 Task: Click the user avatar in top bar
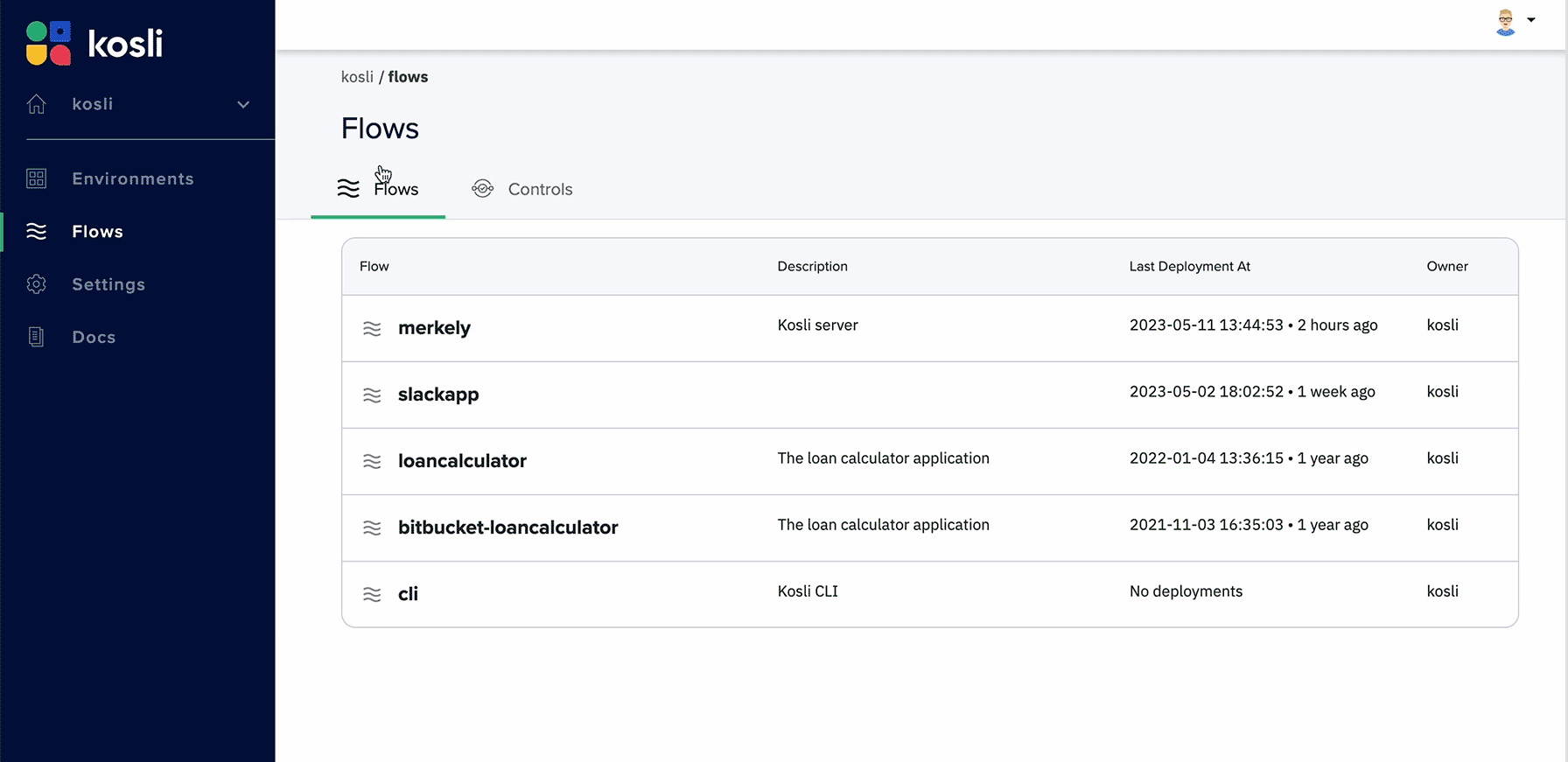1505,22
